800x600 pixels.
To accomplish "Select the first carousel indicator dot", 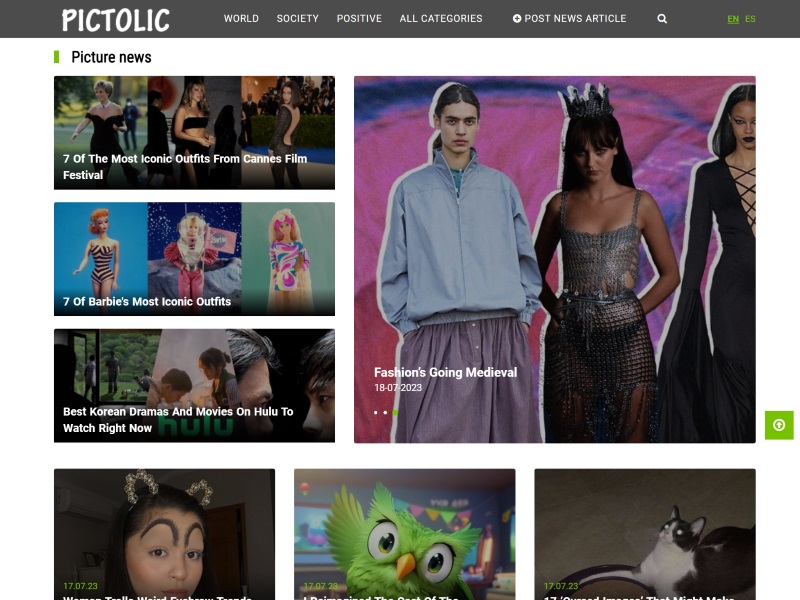I will (x=375, y=412).
